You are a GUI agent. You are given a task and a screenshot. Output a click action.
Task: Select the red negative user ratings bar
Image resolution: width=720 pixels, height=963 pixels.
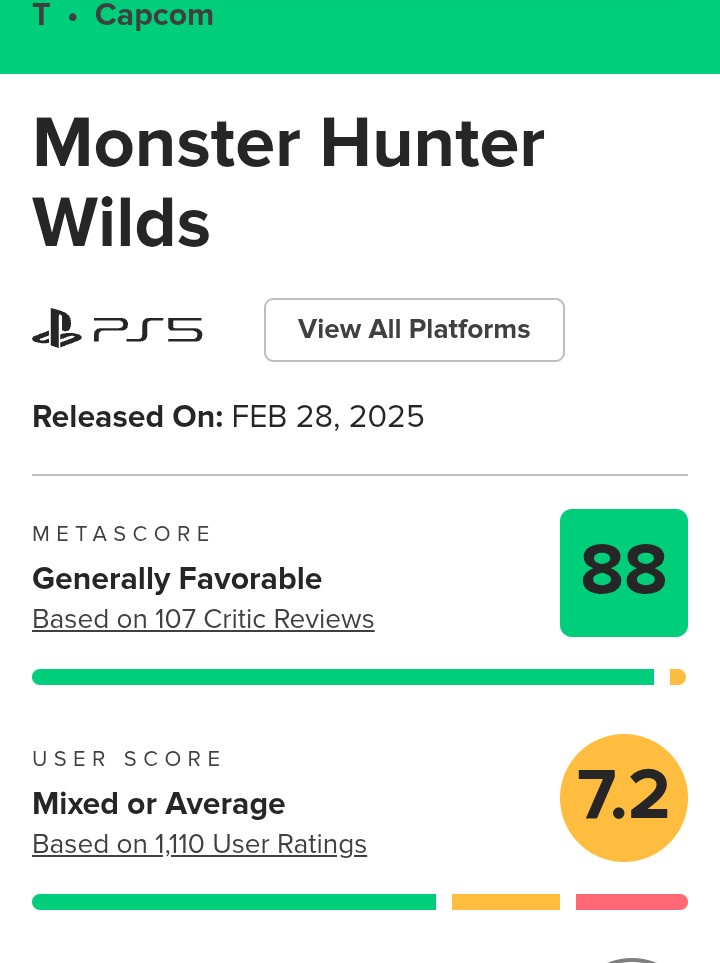point(631,902)
